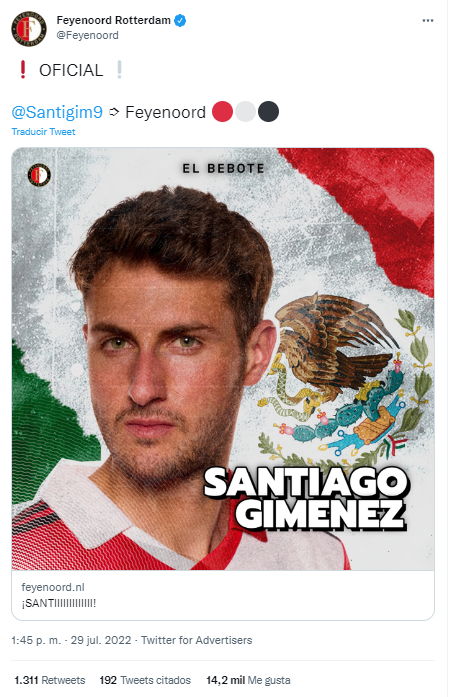Click the Feyenoord crest in the card image
461x697 pixels.
(x=39, y=175)
